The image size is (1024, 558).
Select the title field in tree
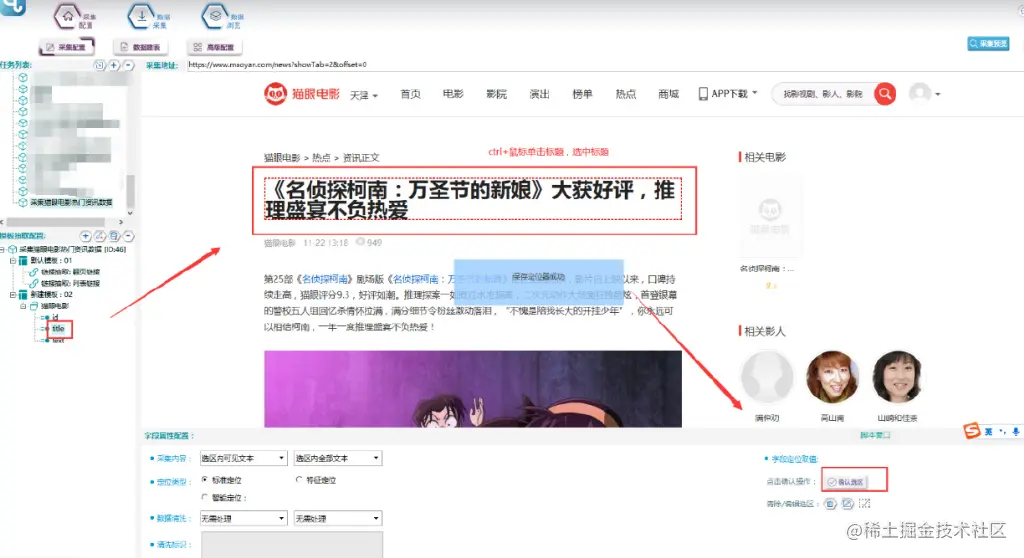pyautogui.click(x=58, y=329)
